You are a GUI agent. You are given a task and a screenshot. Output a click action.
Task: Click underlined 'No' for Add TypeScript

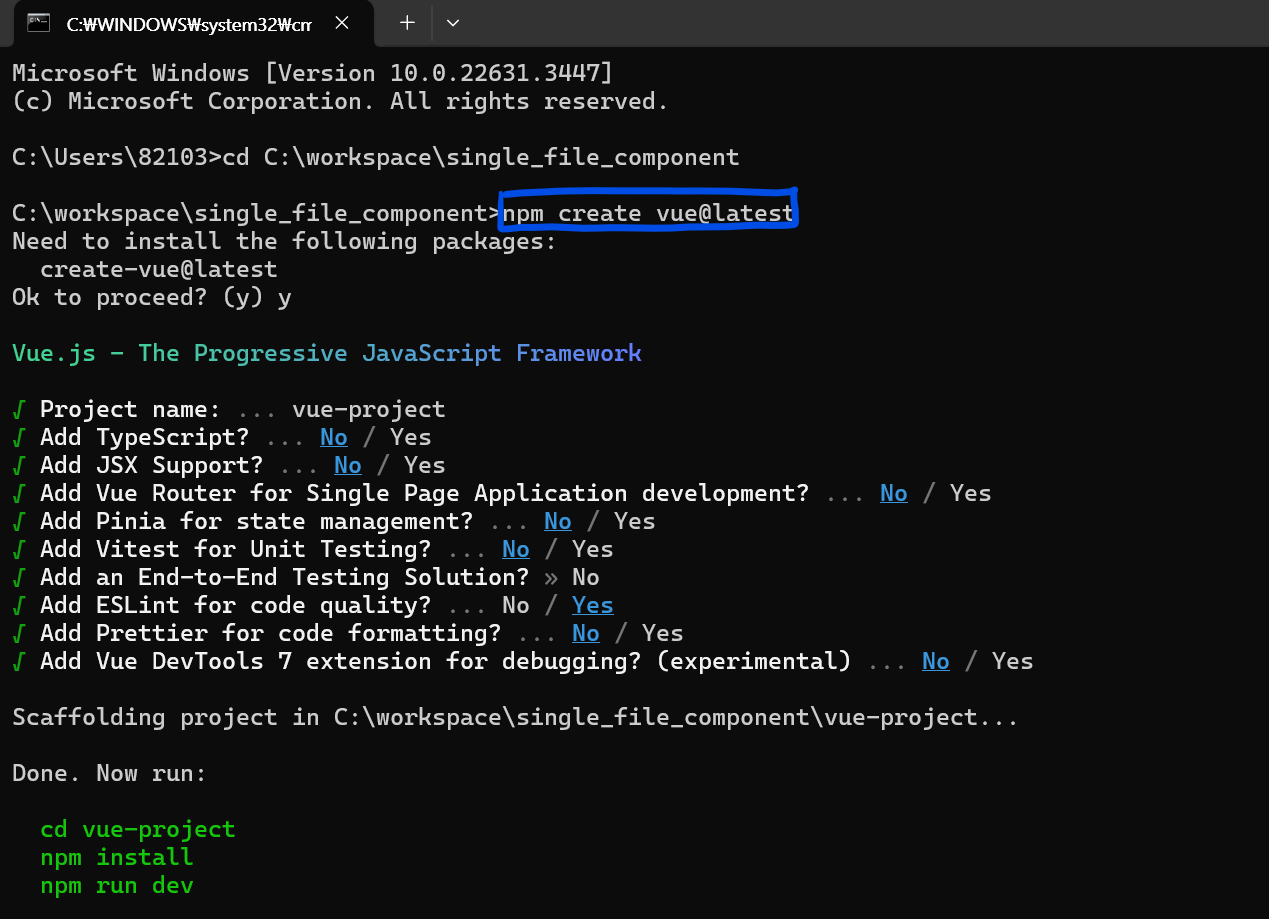point(334,437)
